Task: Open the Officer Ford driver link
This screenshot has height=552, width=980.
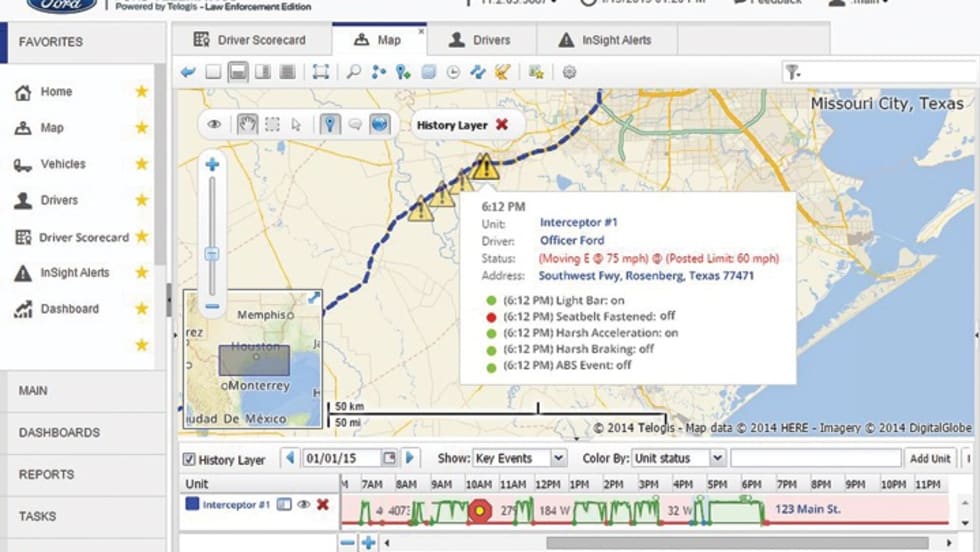Action: click(x=573, y=240)
